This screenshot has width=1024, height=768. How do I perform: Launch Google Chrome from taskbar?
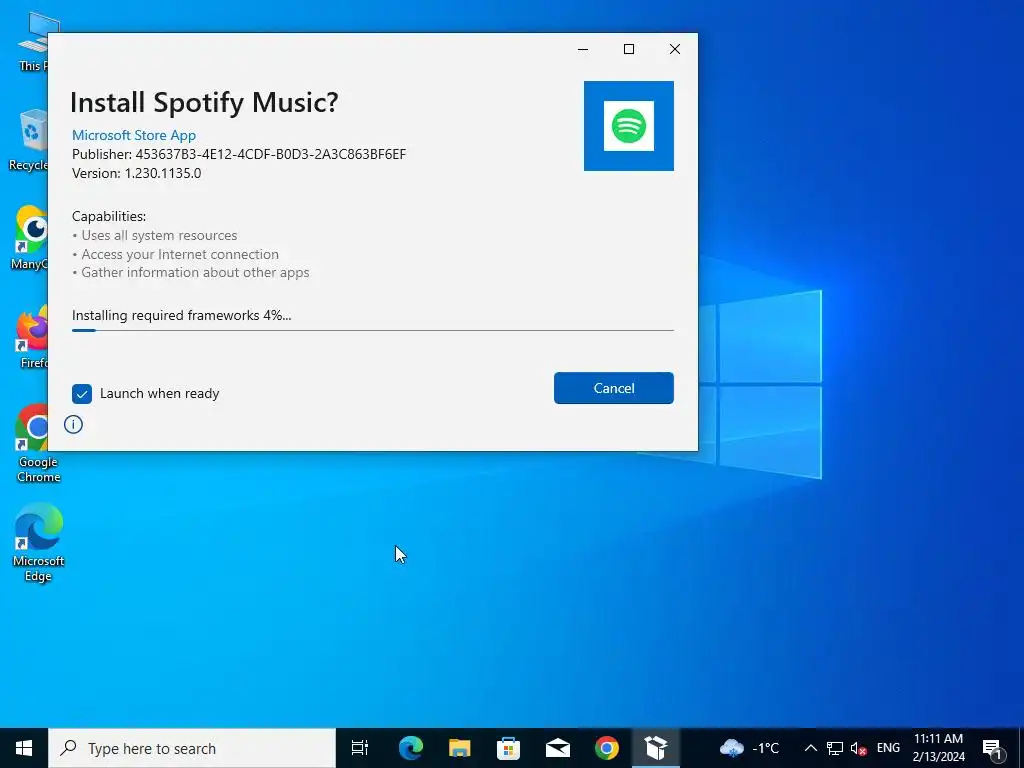coord(607,748)
